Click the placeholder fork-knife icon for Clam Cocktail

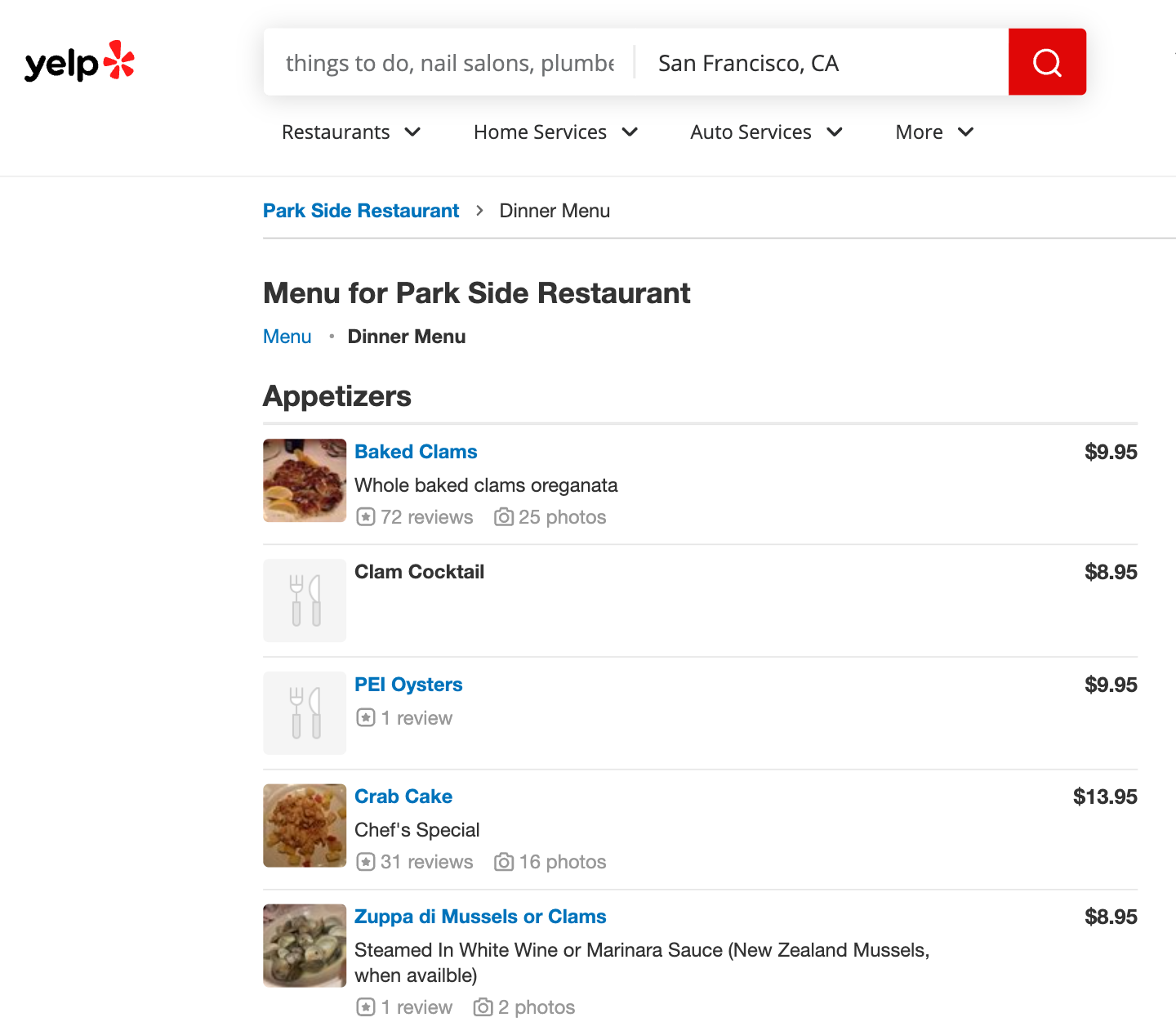point(305,600)
